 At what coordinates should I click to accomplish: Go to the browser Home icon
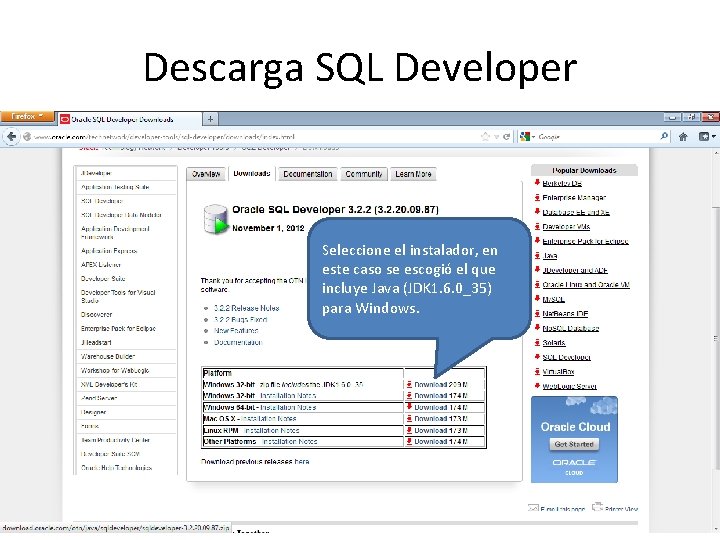[x=683, y=136]
